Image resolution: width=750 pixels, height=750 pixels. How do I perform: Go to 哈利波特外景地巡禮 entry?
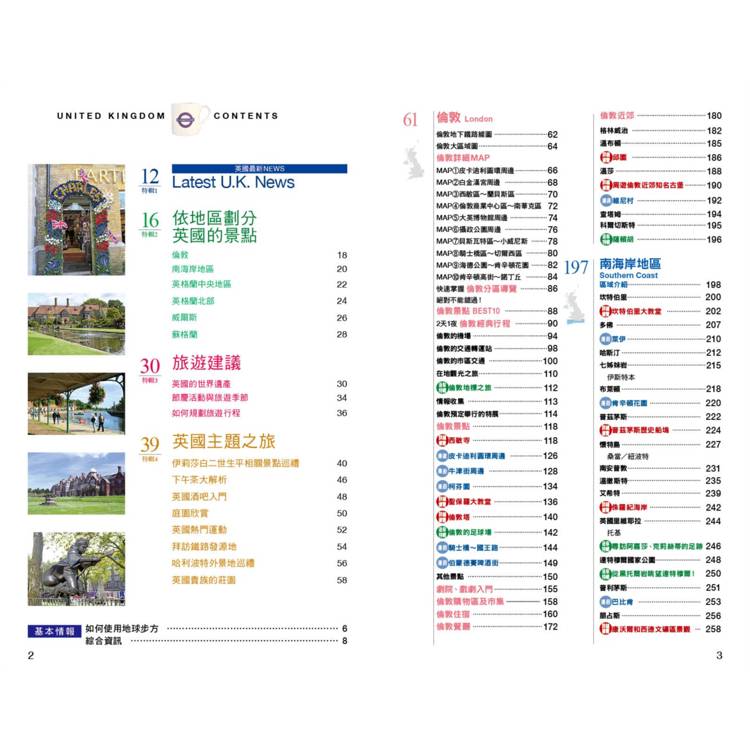[x=214, y=563]
